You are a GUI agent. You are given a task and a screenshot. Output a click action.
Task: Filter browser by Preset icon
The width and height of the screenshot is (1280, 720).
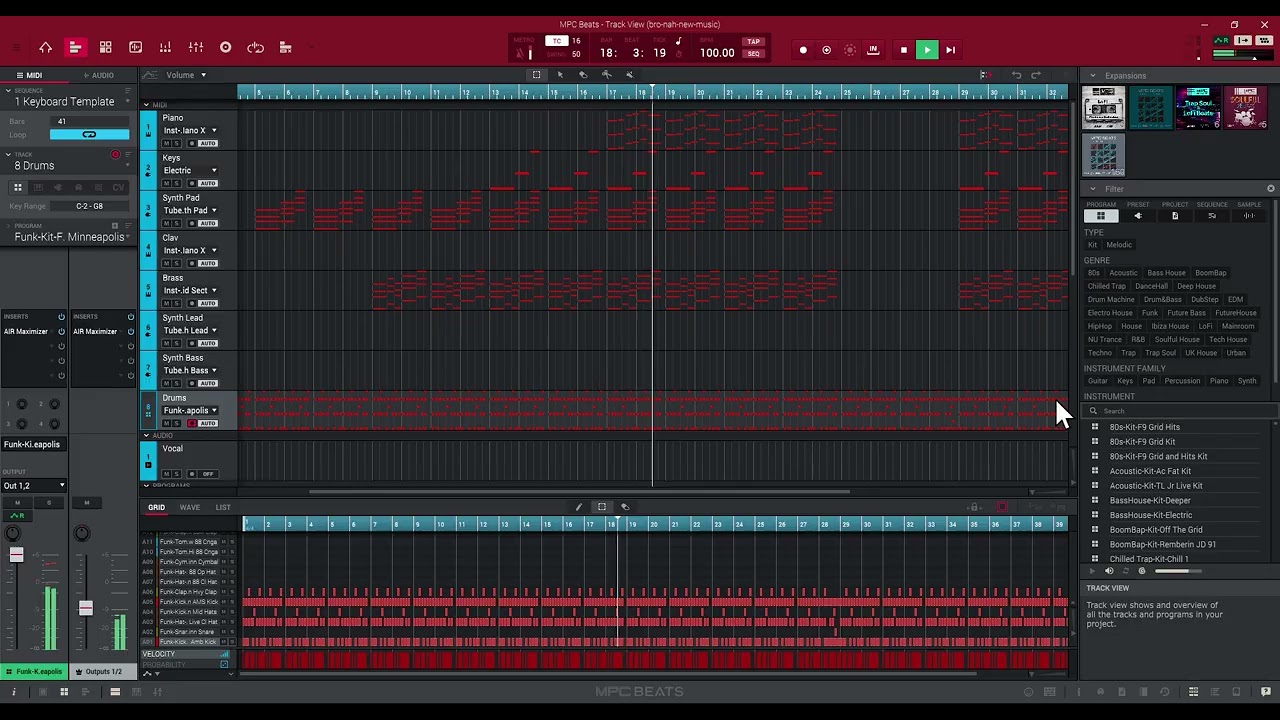pyautogui.click(x=1138, y=216)
